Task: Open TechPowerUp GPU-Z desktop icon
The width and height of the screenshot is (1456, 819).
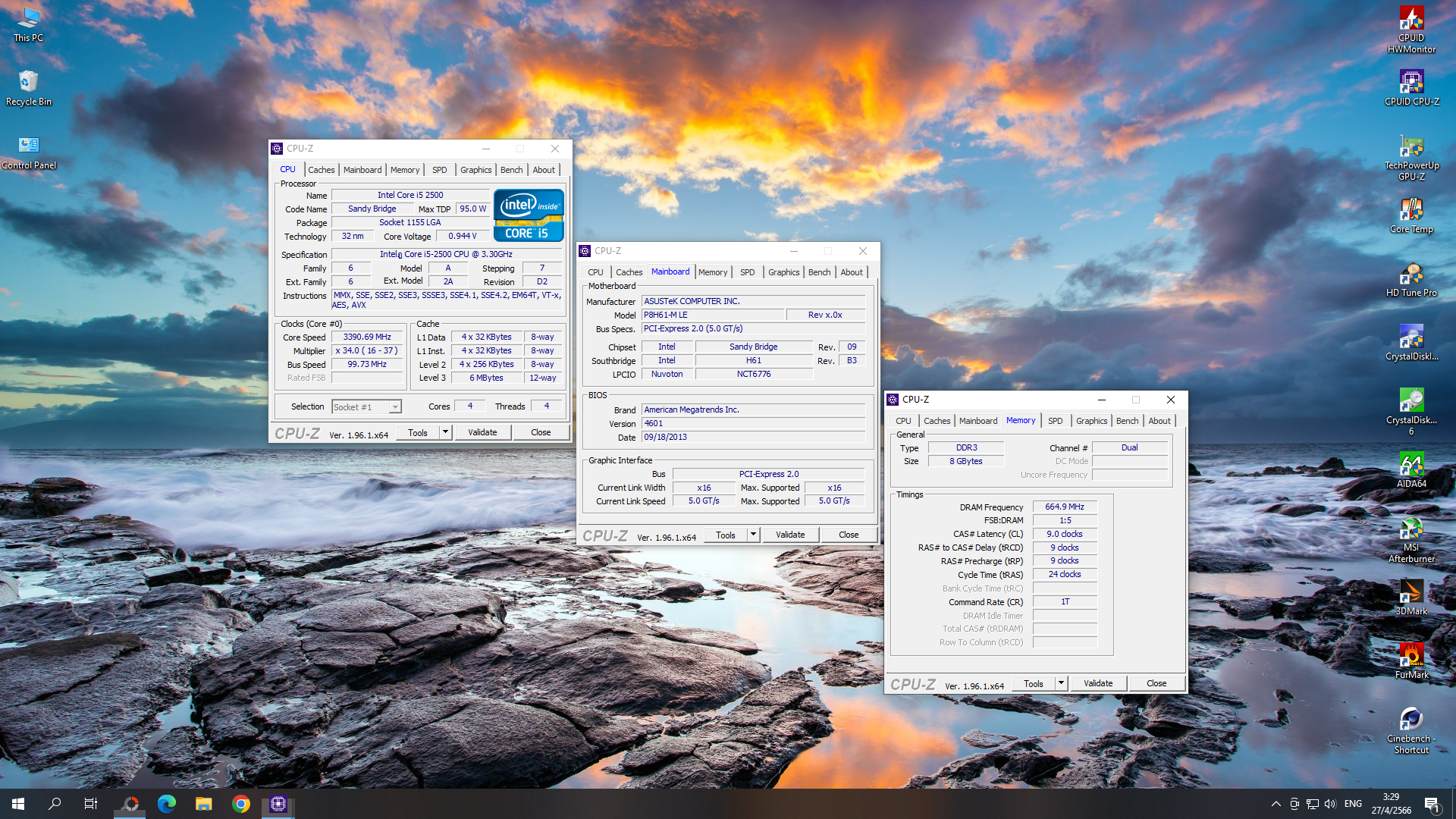Action: tap(1410, 147)
